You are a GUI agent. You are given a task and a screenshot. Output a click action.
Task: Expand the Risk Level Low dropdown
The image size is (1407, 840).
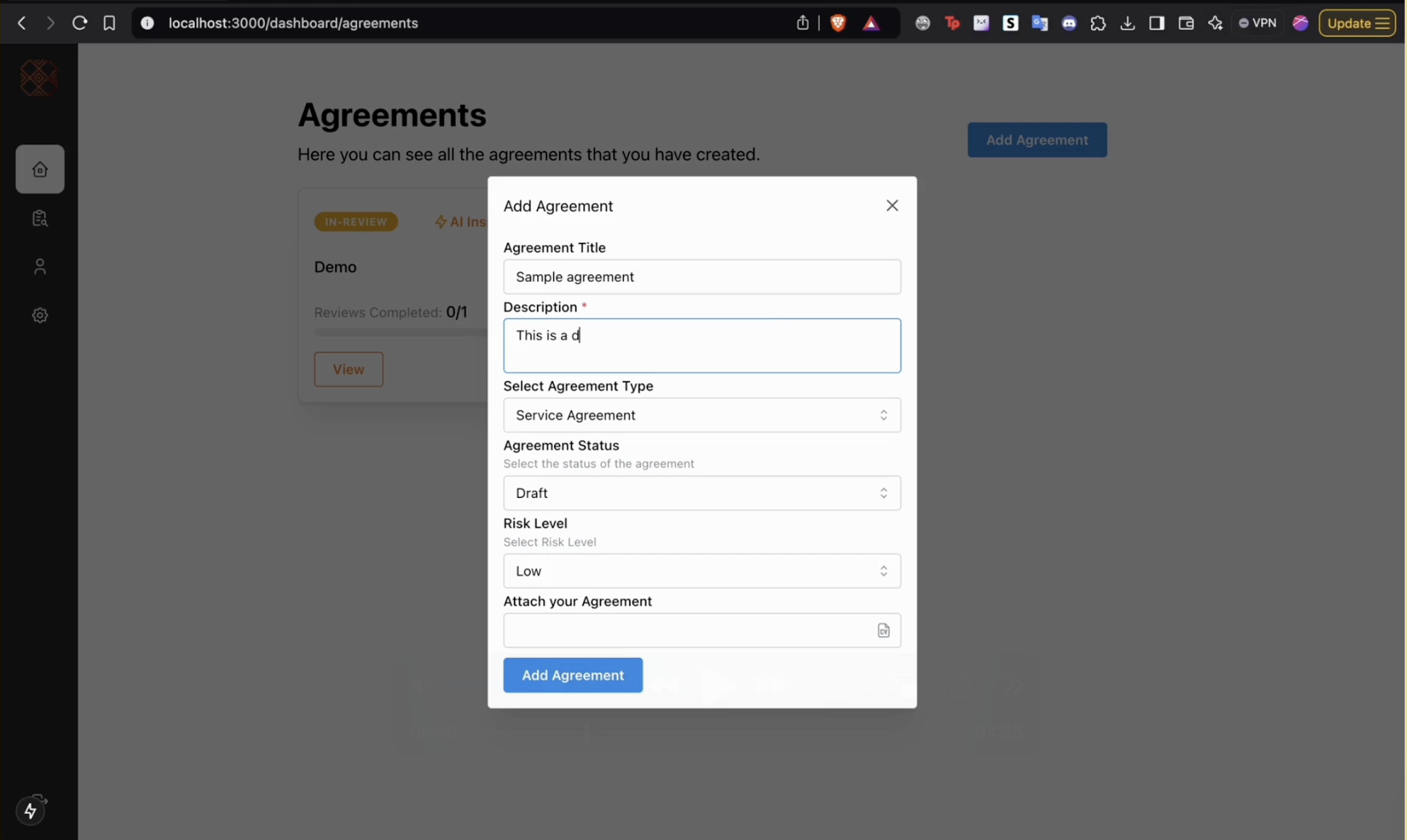point(701,571)
